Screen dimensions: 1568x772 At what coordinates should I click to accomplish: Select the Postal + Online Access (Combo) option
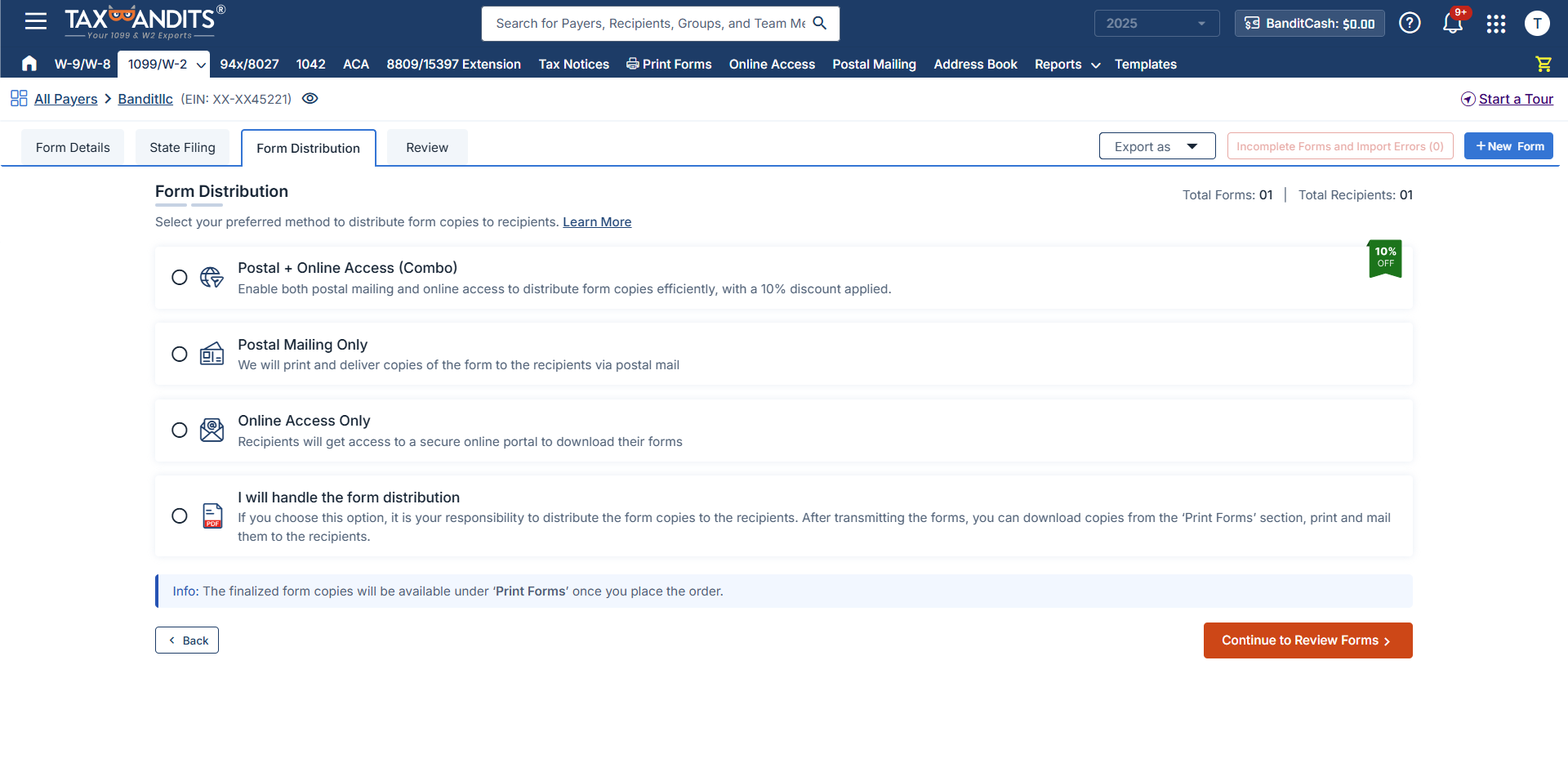[x=180, y=277]
